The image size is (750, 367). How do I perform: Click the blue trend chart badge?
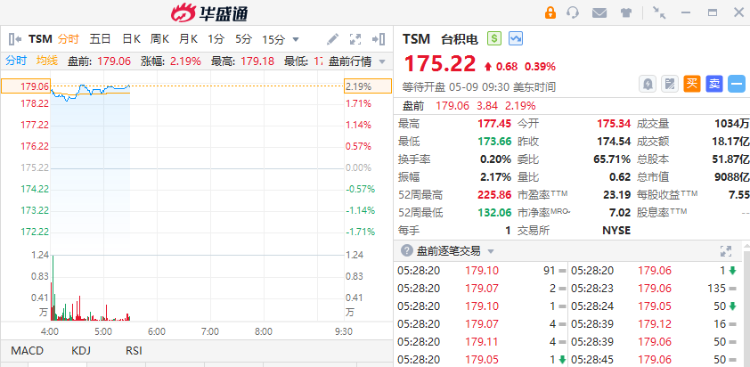click(x=516, y=38)
